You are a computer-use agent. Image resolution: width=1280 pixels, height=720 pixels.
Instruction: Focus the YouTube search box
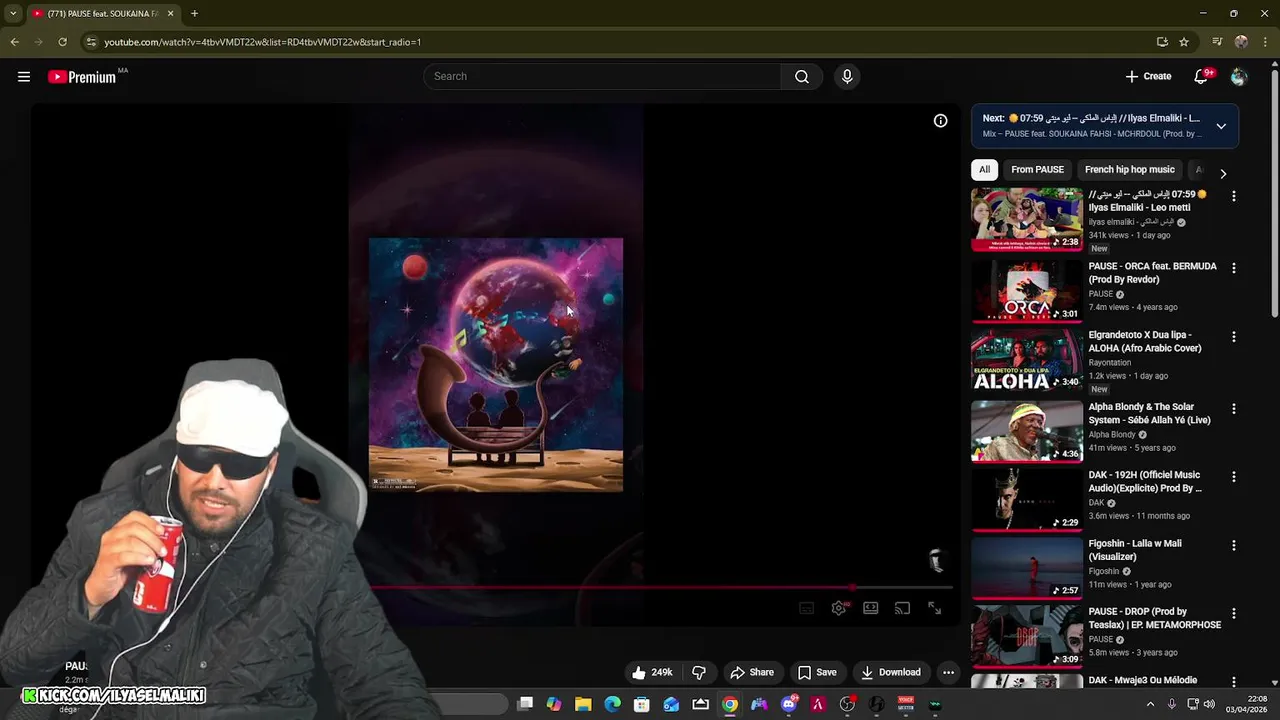click(602, 77)
